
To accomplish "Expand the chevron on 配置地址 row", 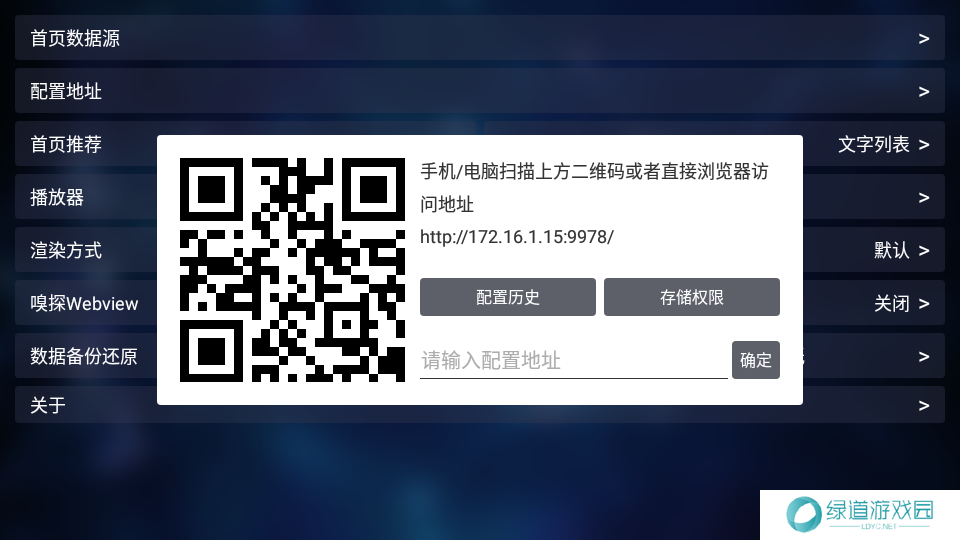I will click(924, 91).
